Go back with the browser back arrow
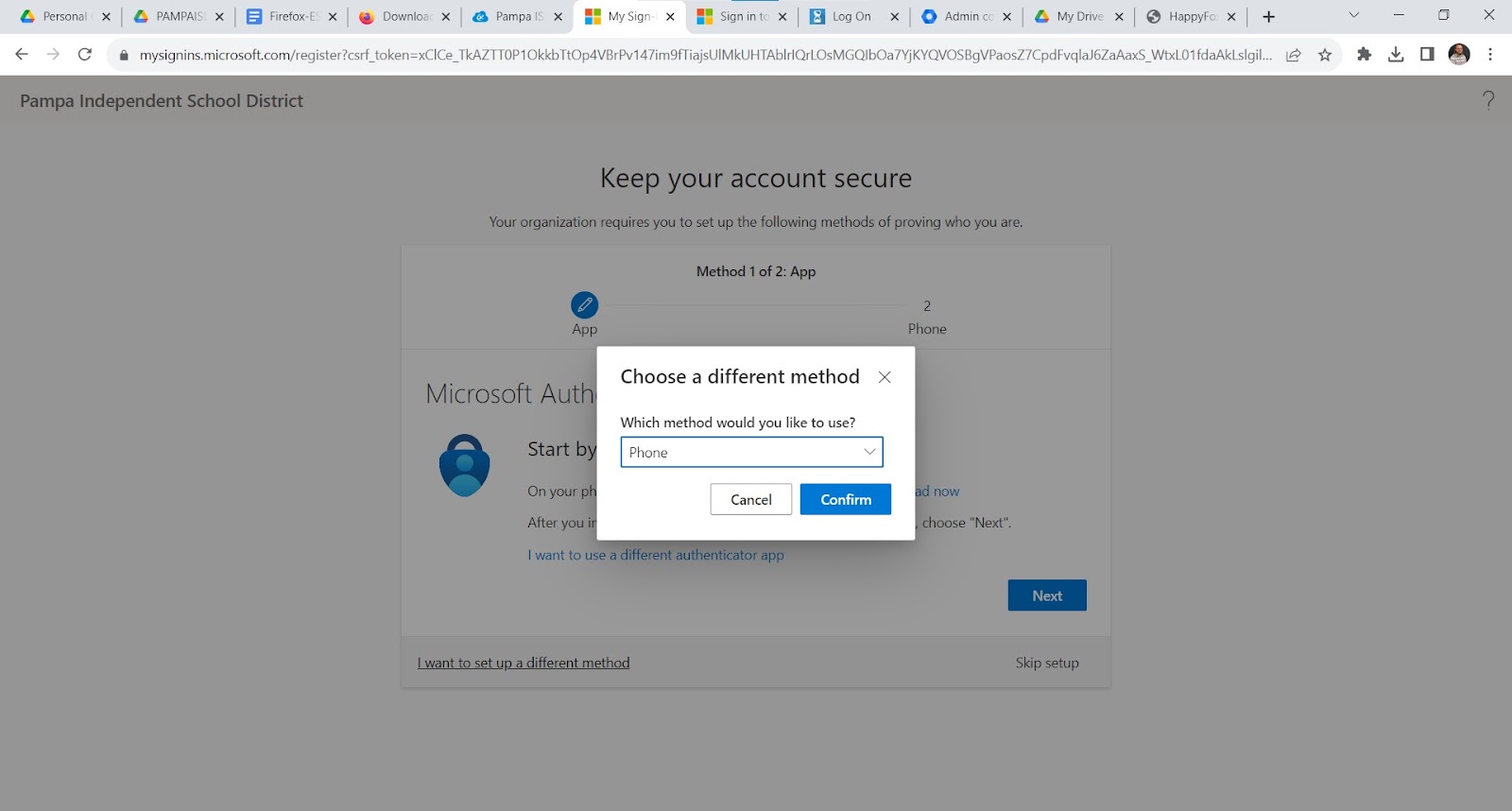Screen dimensions: 1512x811 pyautogui.click(x=22, y=55)
